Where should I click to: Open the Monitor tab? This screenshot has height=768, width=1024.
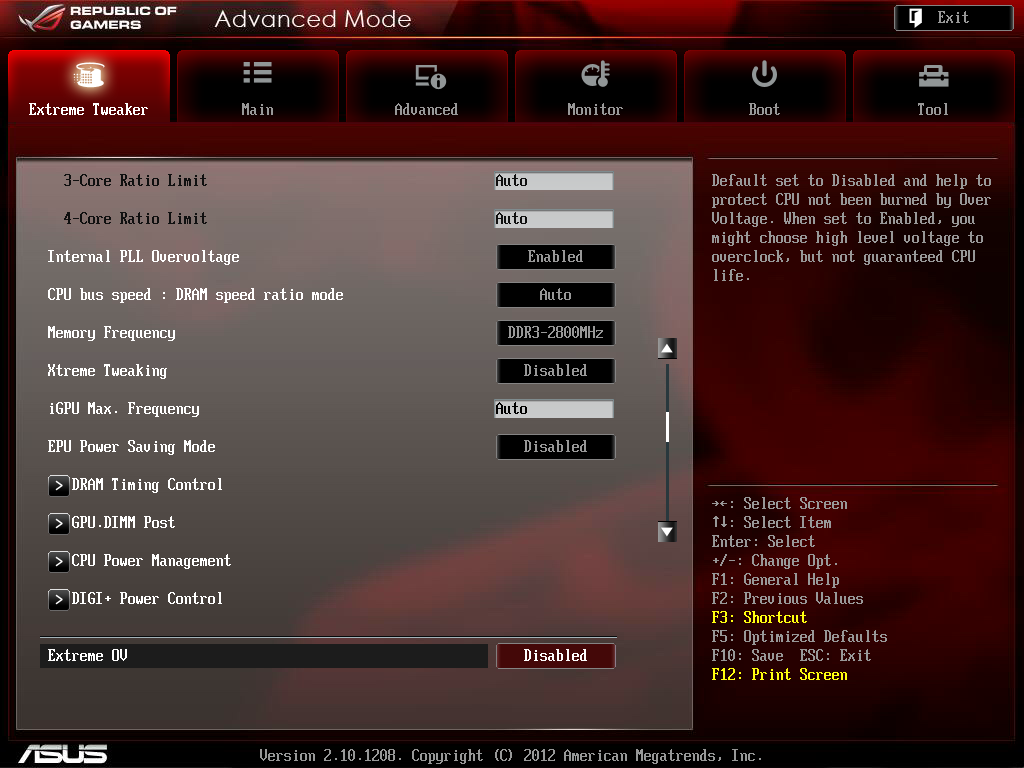[x=596, y=86]
